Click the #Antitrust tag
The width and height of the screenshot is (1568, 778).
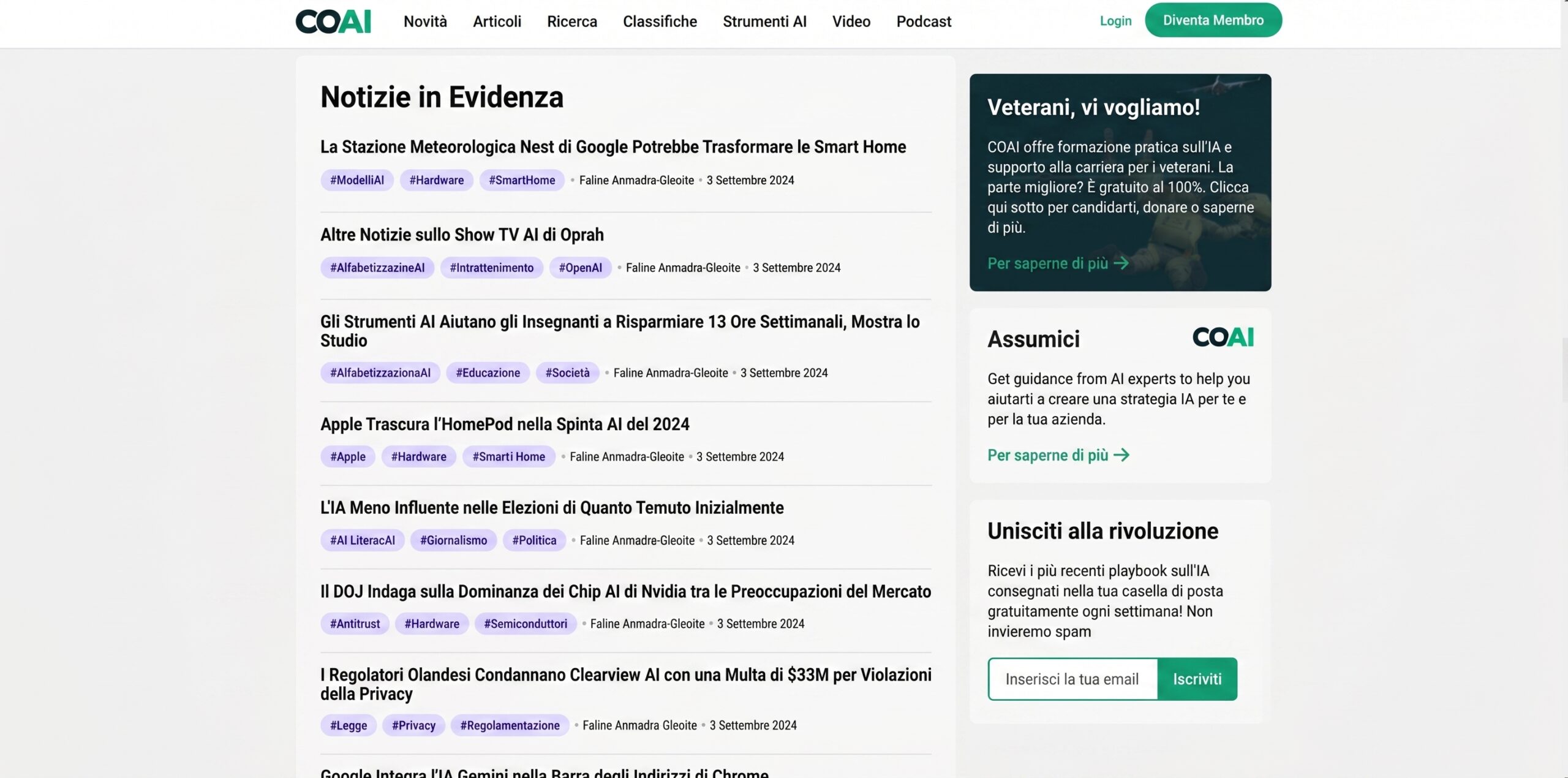click(x=355, y=624)
